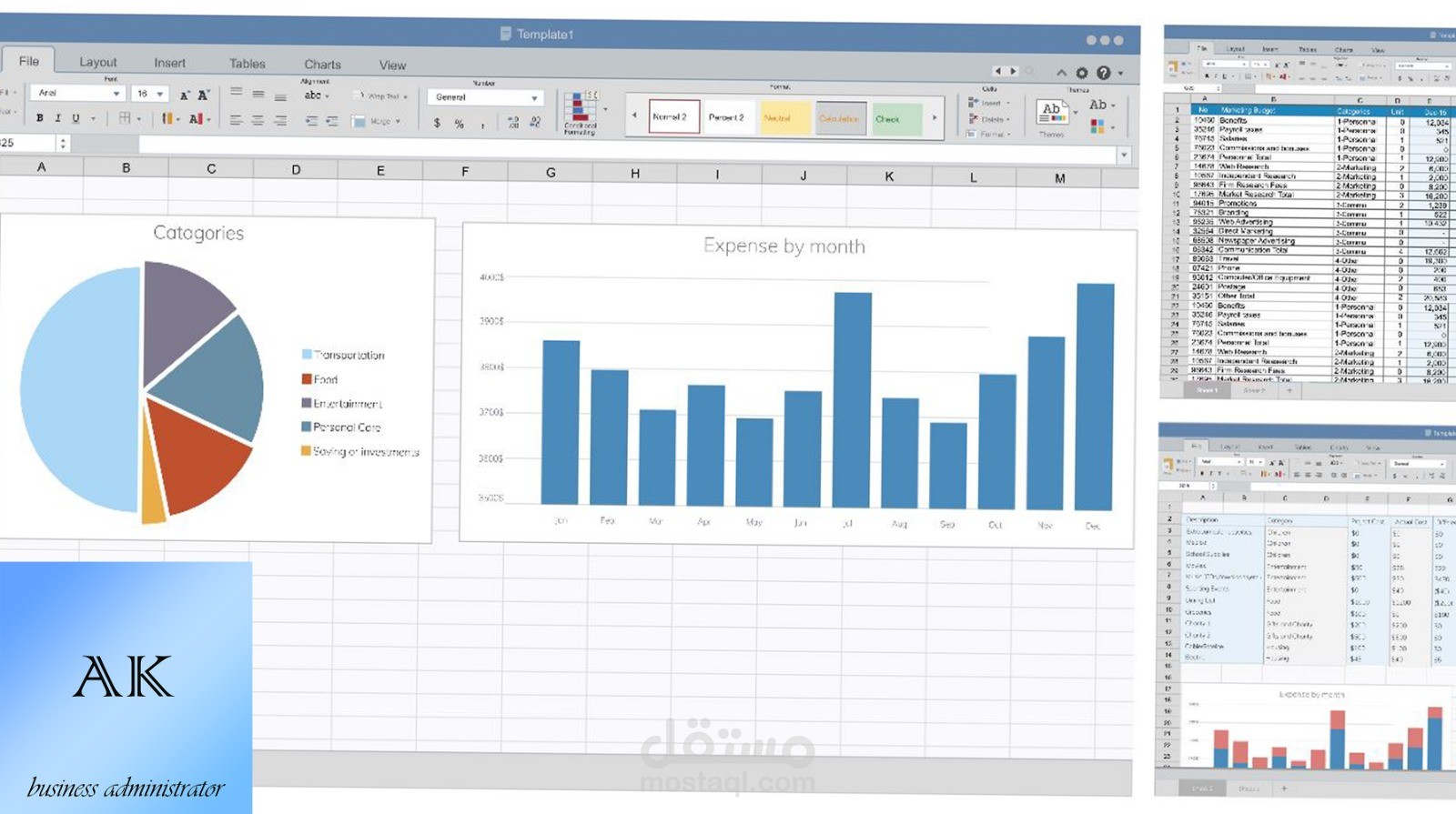The image size is (1456, 814).
Task: Decrease font size with the smaller A icon
Action: [x=185, y=95]
